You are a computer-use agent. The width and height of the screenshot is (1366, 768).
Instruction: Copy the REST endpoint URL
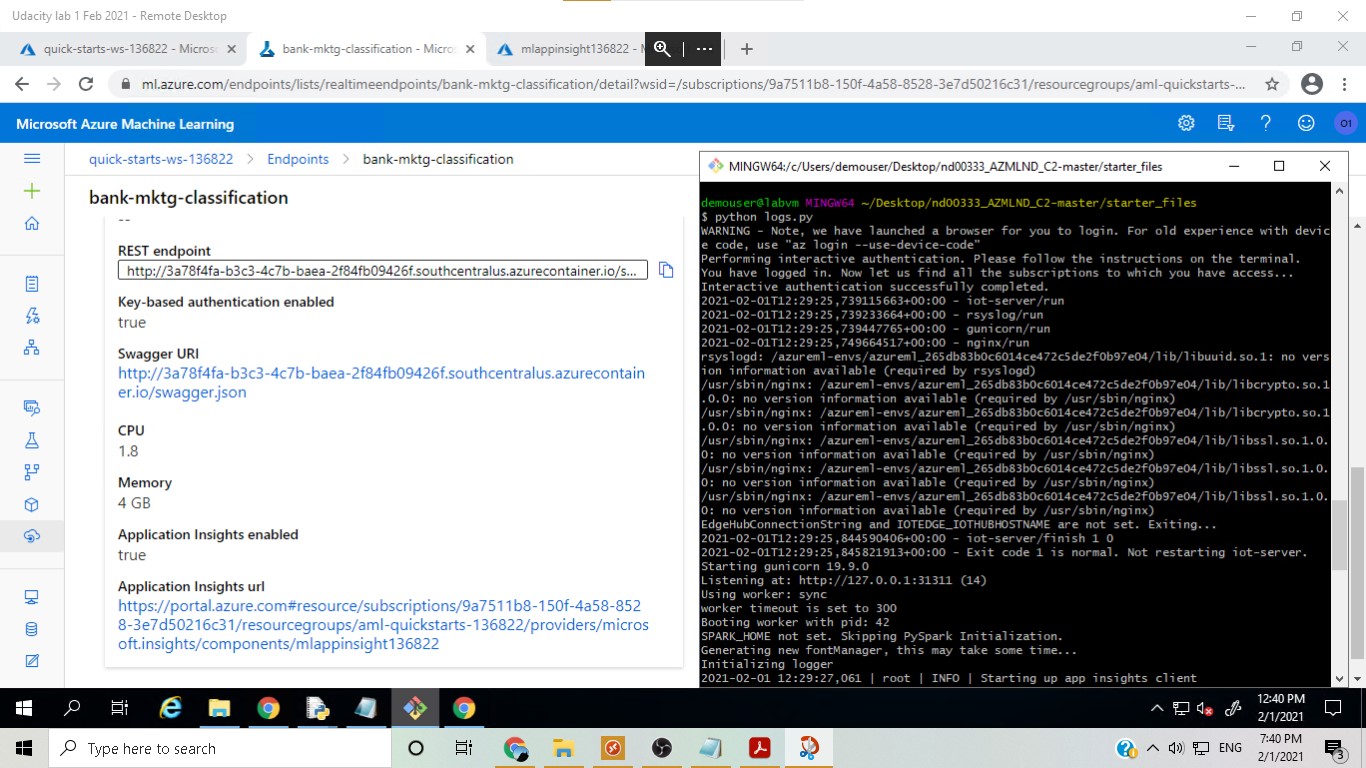(x=666, y=270)
